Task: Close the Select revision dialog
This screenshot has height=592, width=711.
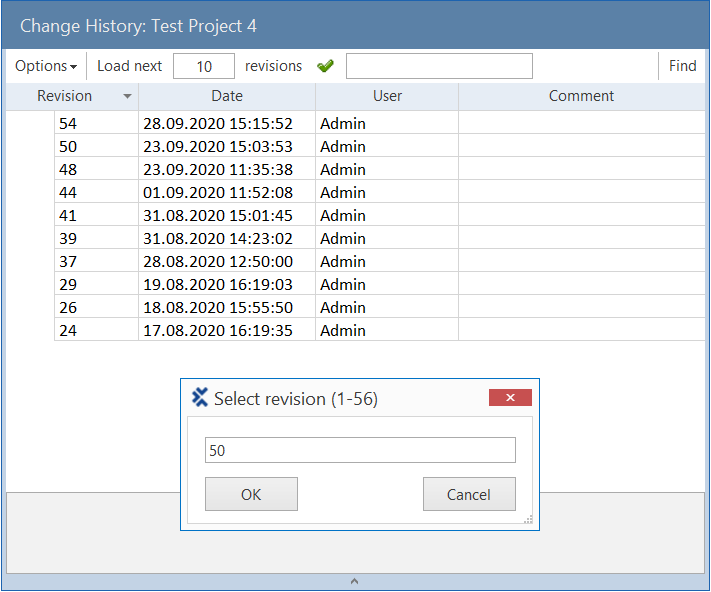Action: 510,398
